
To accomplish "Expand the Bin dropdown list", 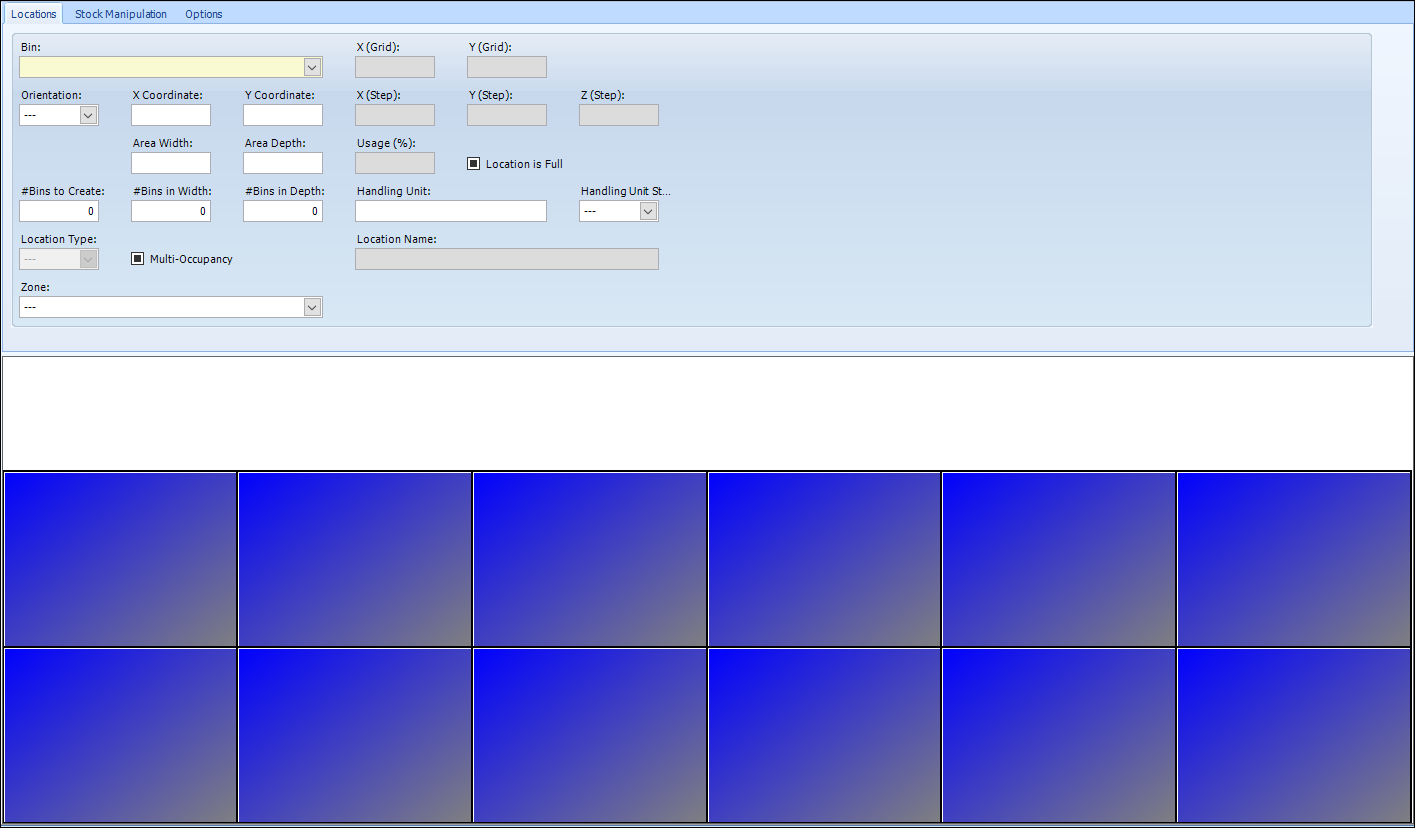I will (312, 67).
